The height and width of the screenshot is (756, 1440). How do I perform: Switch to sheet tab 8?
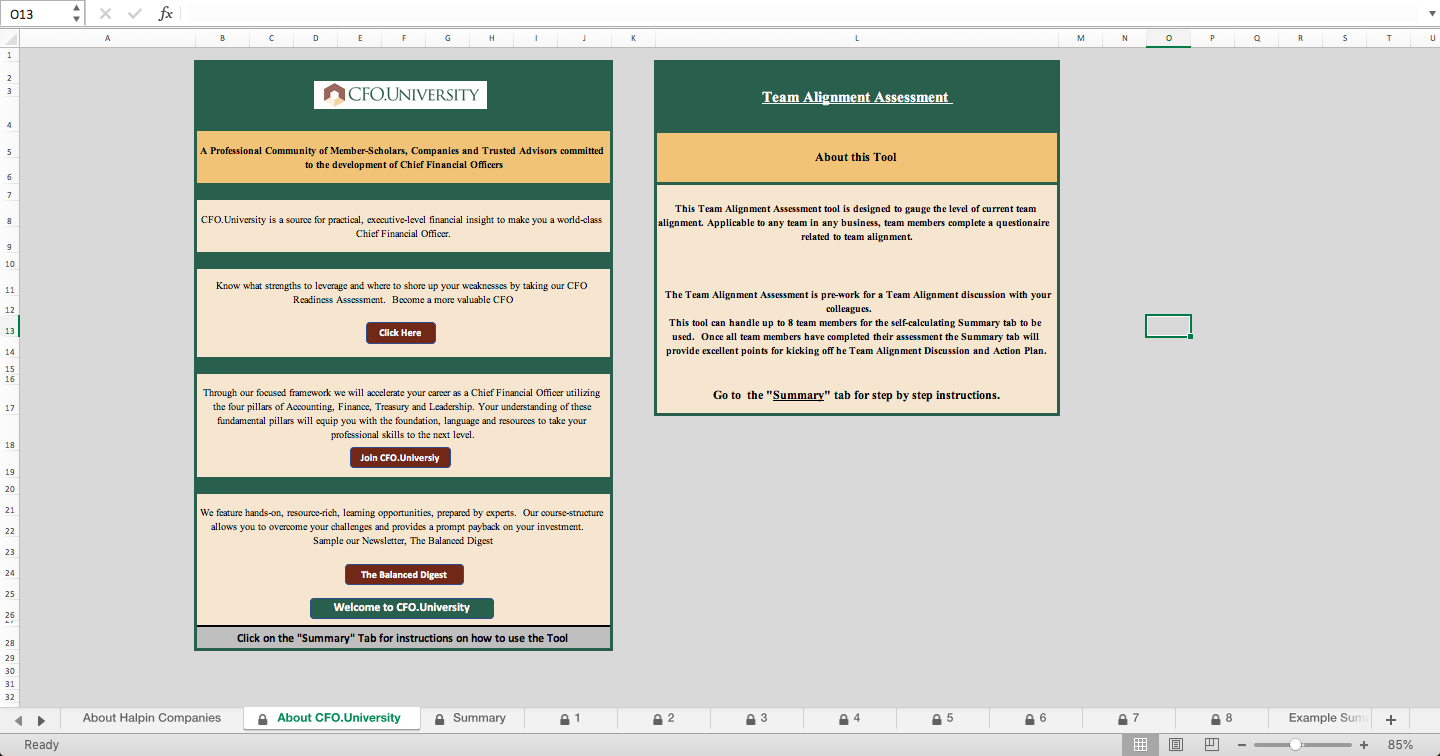click(1221, 718)
